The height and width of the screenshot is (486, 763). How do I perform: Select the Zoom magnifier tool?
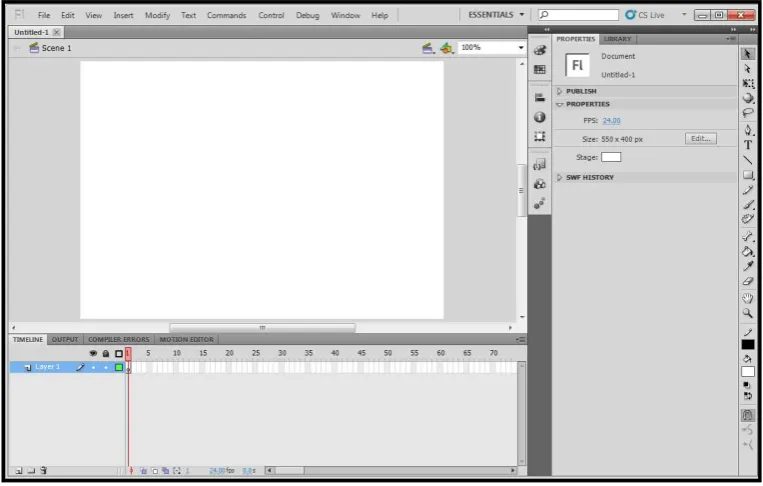point(748,313)
